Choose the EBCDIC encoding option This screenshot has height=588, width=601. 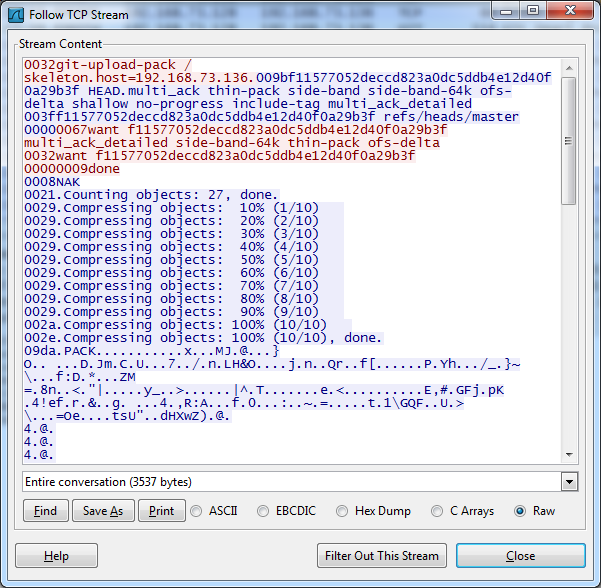point(264,511)
